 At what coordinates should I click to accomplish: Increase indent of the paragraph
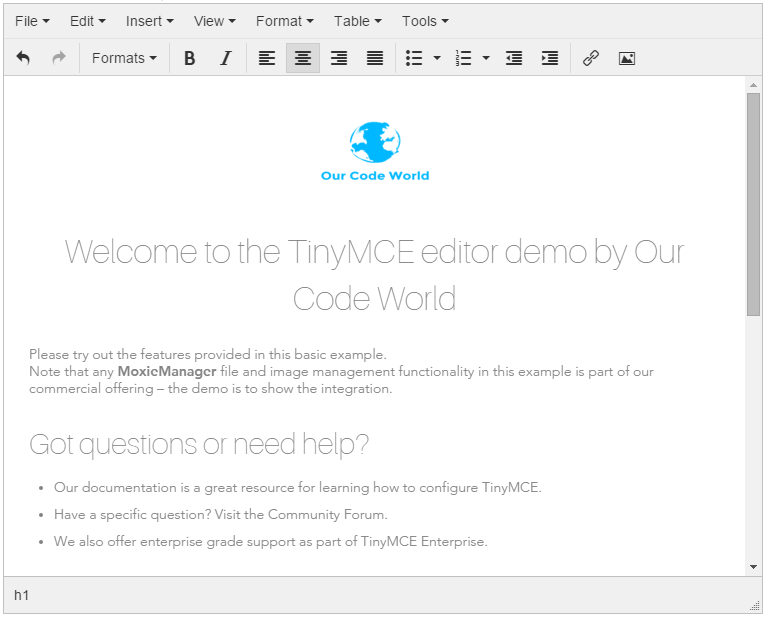pos(550,58)
